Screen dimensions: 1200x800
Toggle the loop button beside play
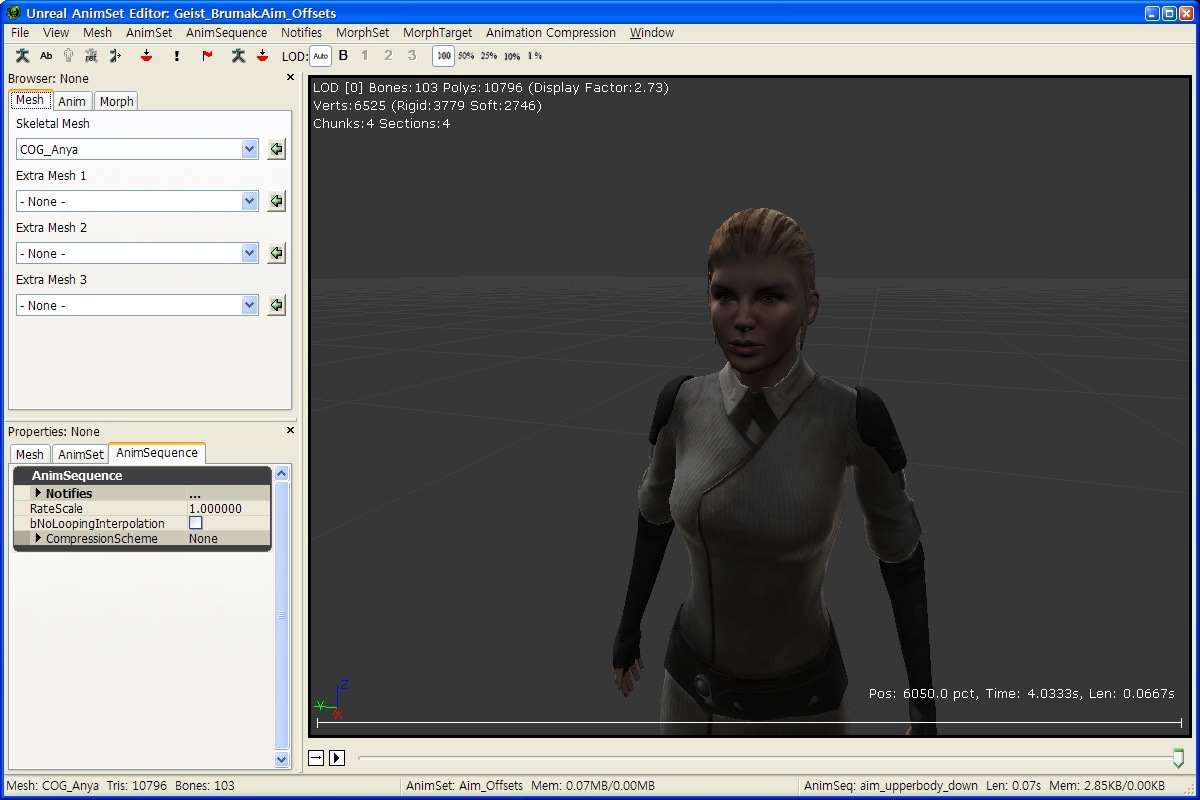316,758
